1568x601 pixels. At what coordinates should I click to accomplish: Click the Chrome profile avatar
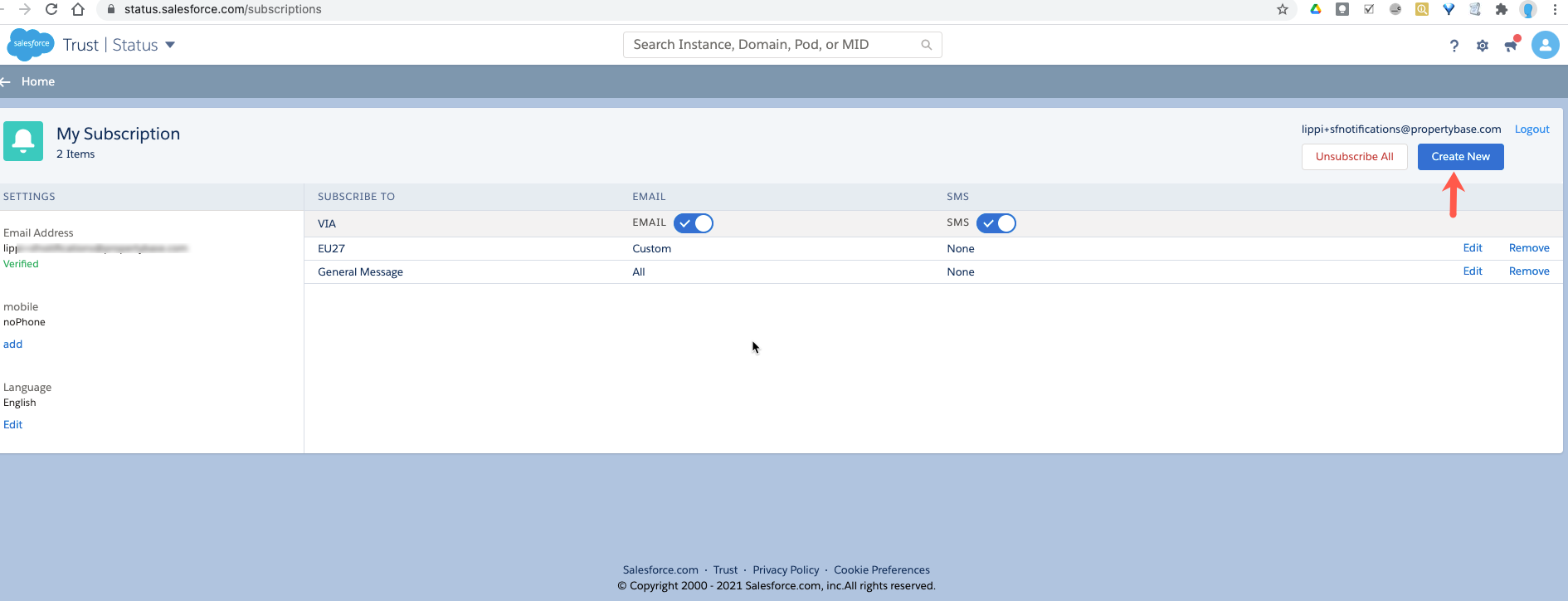(x=1528, y=9)
